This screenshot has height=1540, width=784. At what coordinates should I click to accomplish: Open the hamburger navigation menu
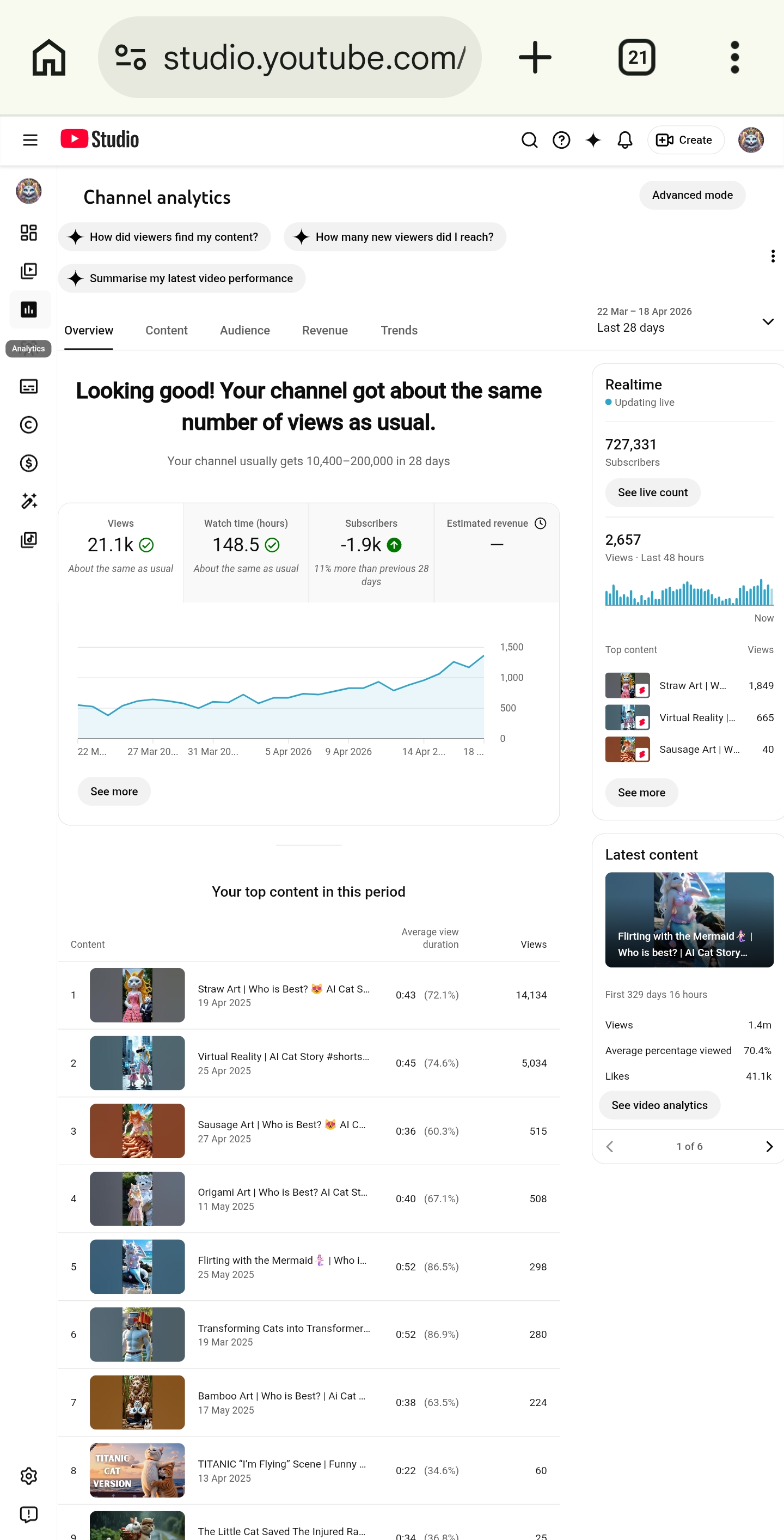point(30,140)
